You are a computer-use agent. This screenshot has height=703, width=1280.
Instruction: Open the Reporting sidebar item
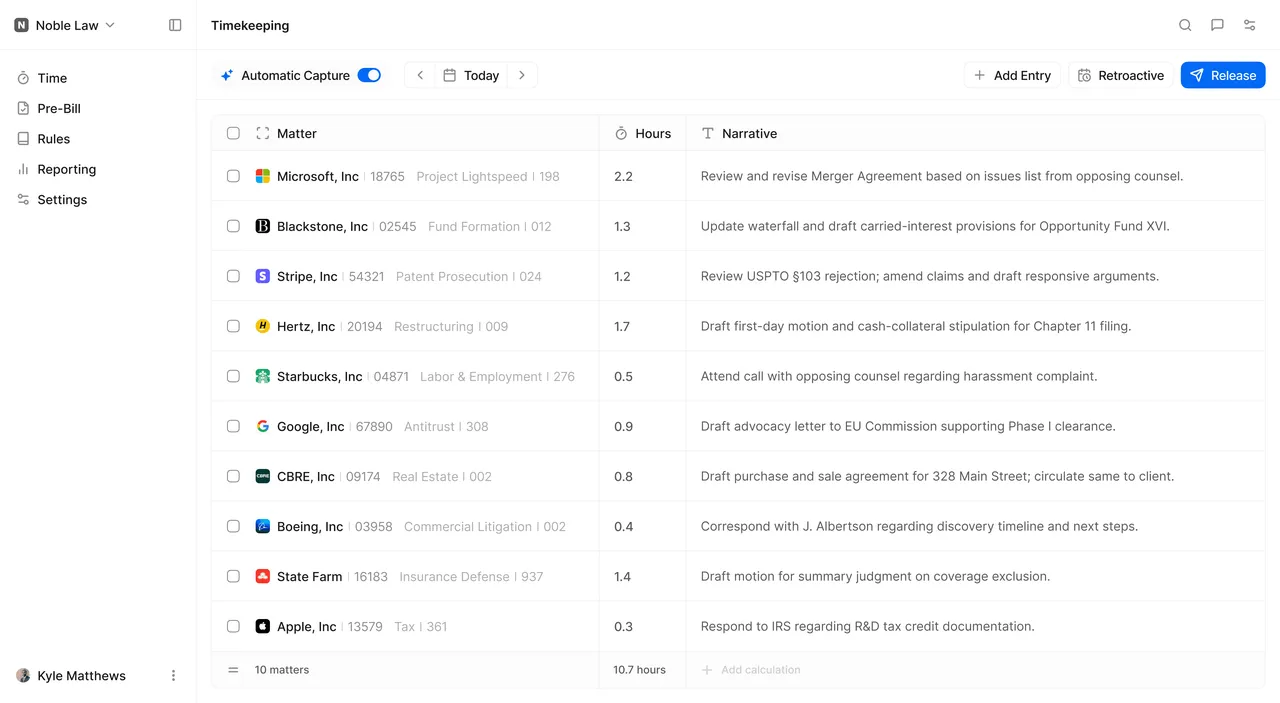click(98, 169)
